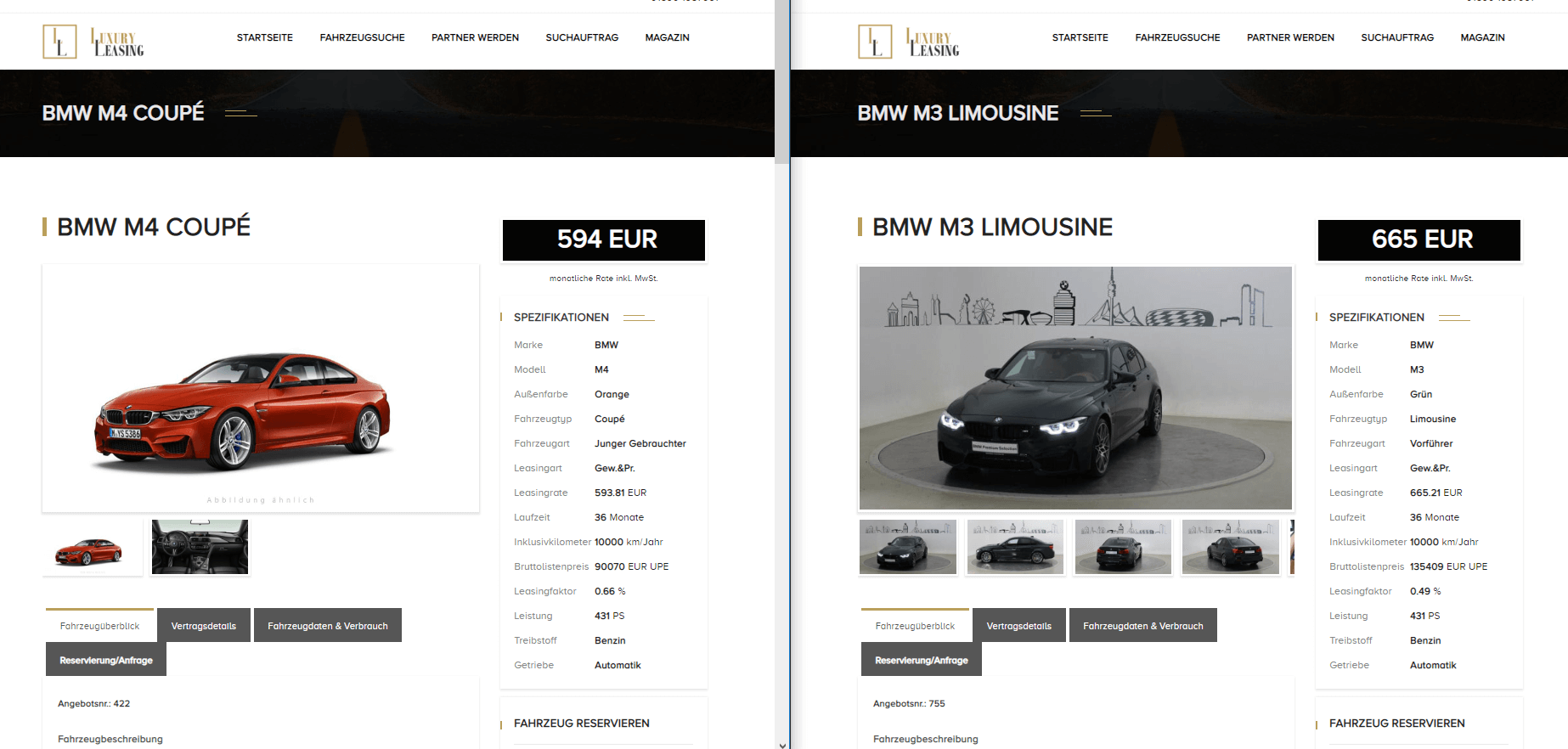Open Fahrzeugdaten & Verbrauch tab on M4 page
The width and height of the screenshot is (1568, 749).
pos(328,626)
